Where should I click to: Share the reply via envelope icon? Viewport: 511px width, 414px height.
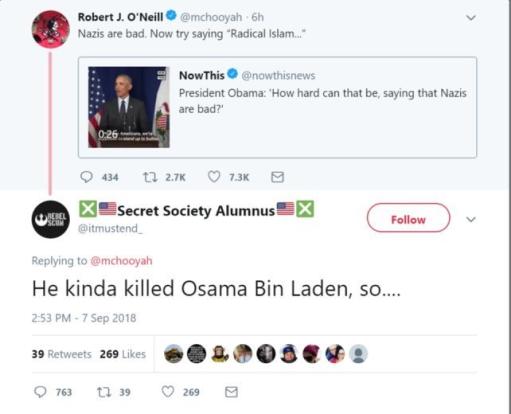231,392
